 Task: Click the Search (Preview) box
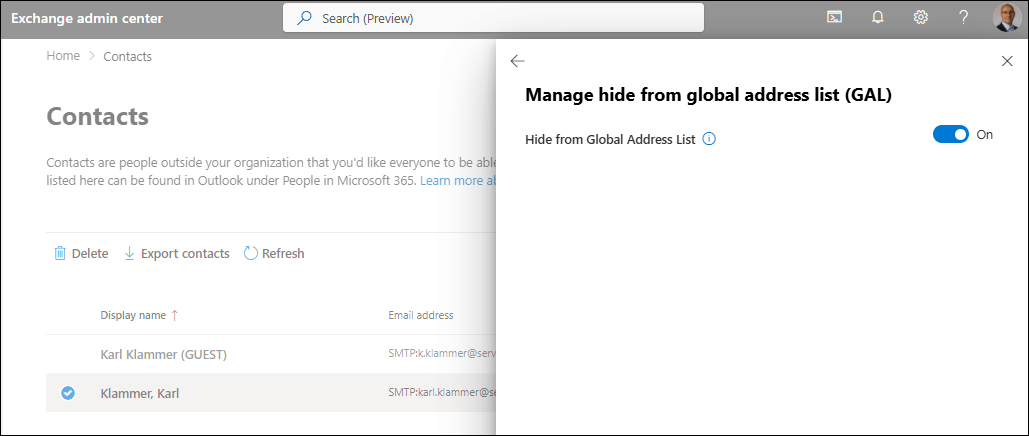point(493,18)
